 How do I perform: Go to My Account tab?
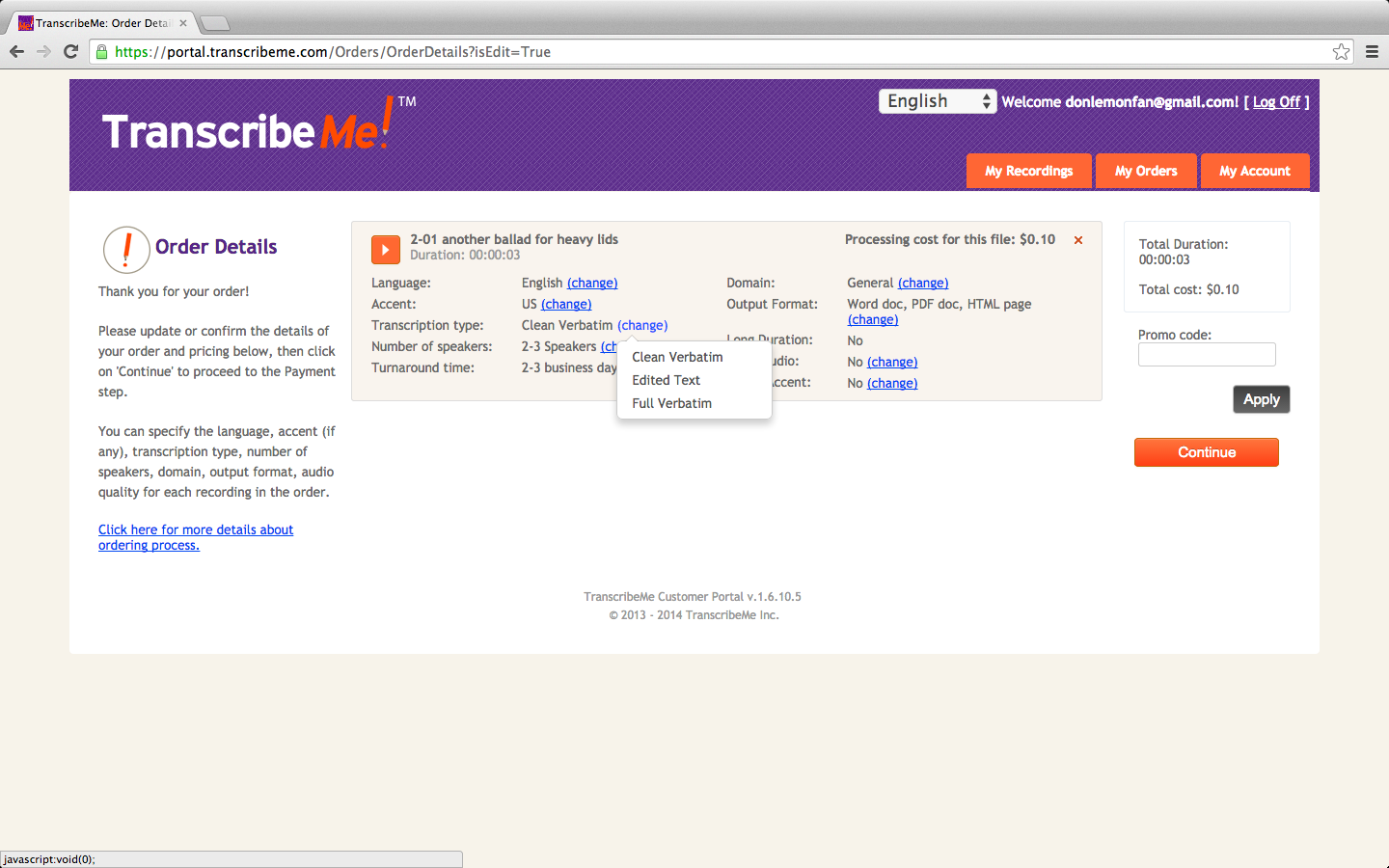pos(1254,171)
